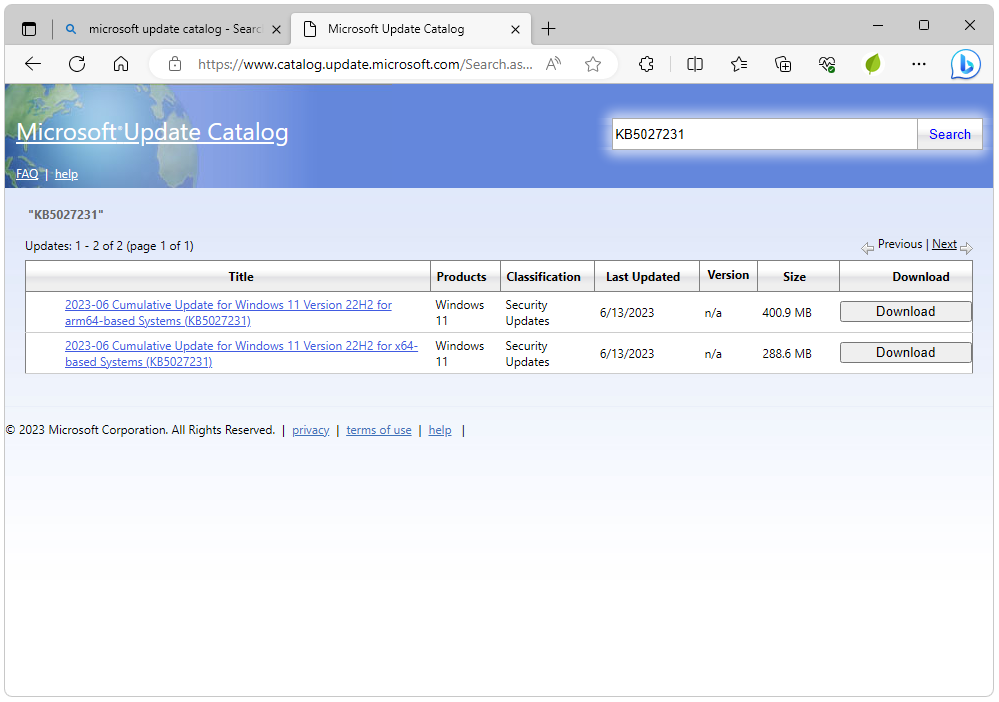This screenshot has width=999, height=702.
Task: Open the Favorites list icon
Action: coord(739,64)
